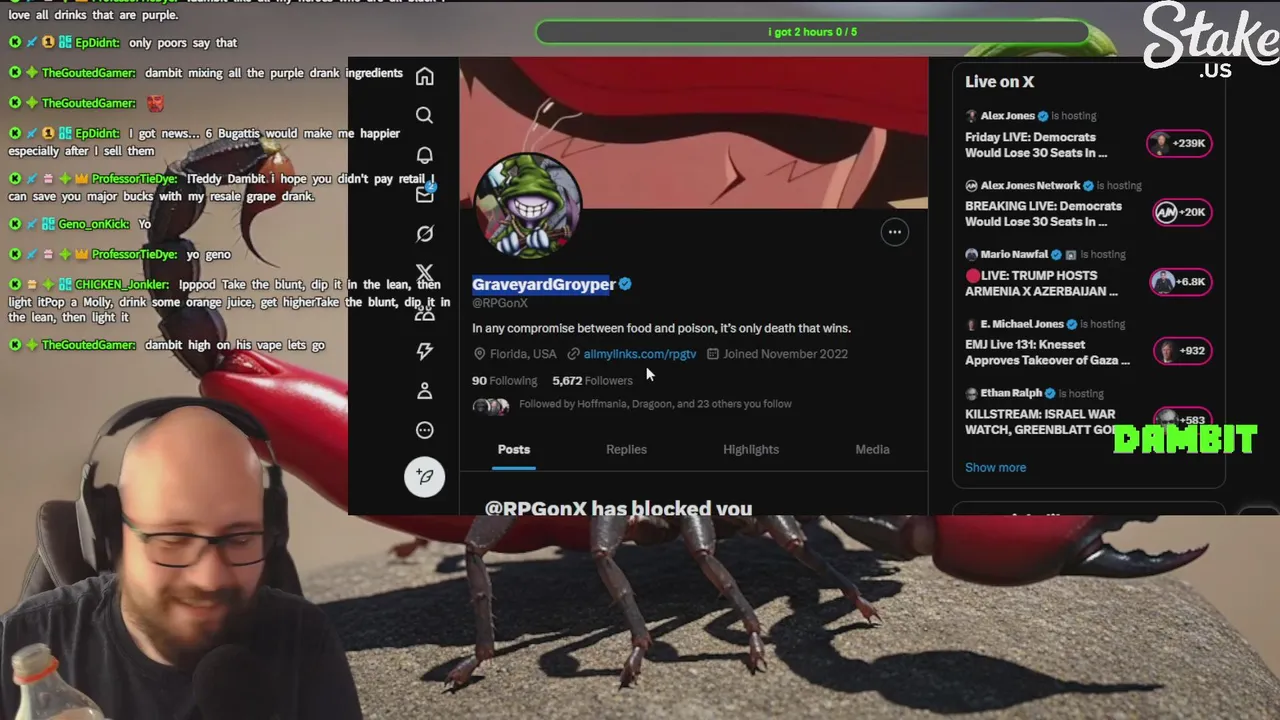The height and width of the screenshot is (720, 1280).
Task: Open Mario Nawfal Trump hosts Armenia broadcast
Action: [x=1041, y=283]
